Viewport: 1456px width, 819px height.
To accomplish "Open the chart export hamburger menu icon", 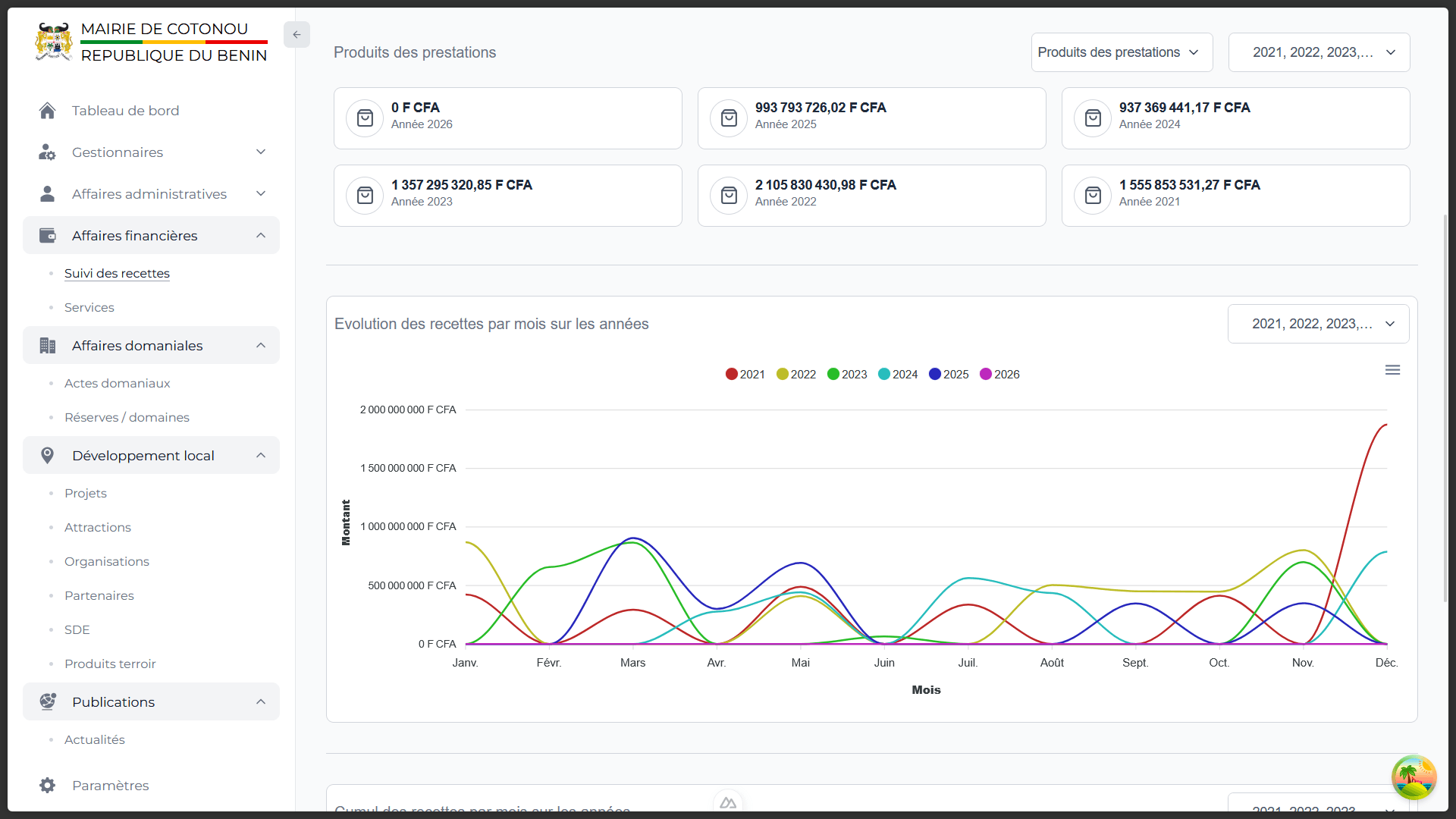I will point(1393,369).
